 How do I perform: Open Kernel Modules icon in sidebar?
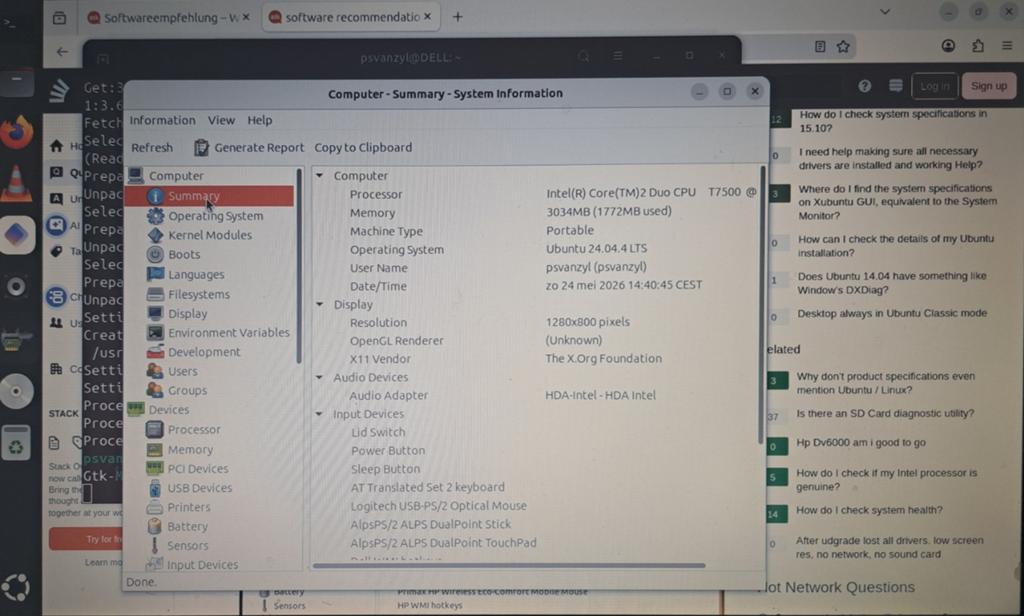point(155,235)
